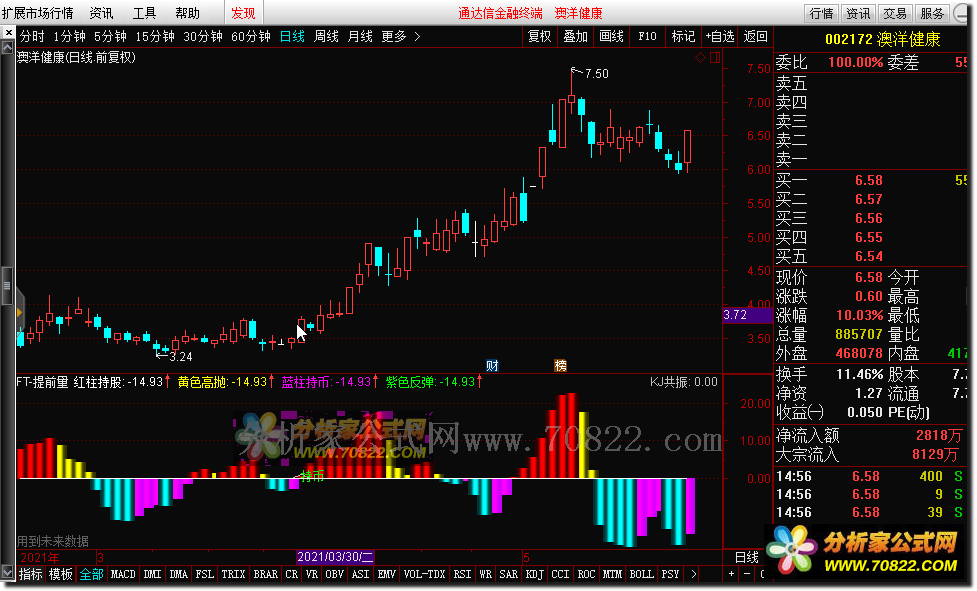The image size is (977, 591).
Task: Open the 更多 period list
Action: pyautogui.click(x=394, y=37)
